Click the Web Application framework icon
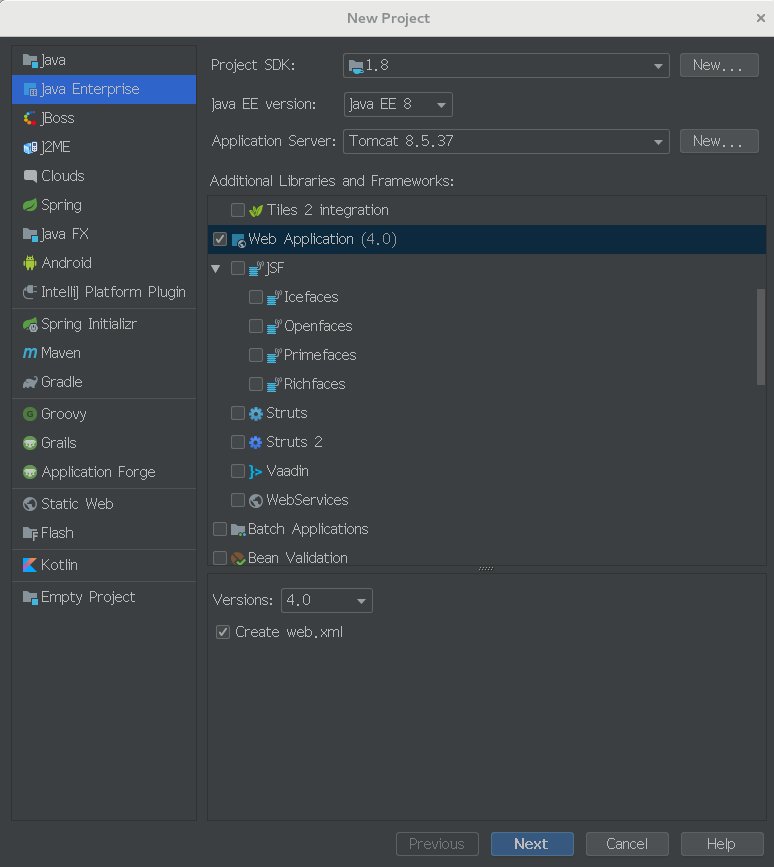Image resolution: width=774 pixels, height=867 pixels. click(x=238, y=240)
